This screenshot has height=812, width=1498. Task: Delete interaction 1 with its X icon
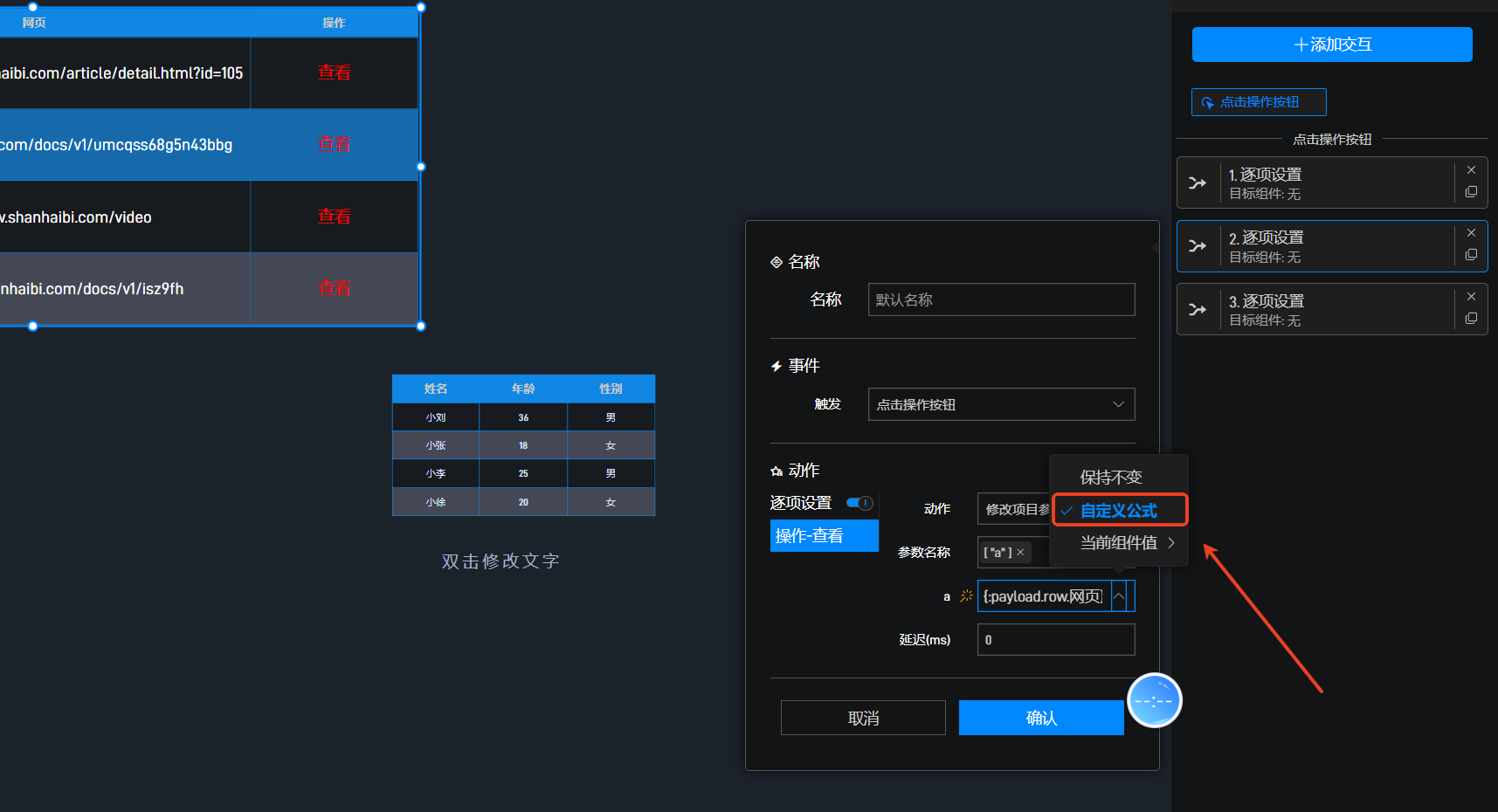(1471, 170)
